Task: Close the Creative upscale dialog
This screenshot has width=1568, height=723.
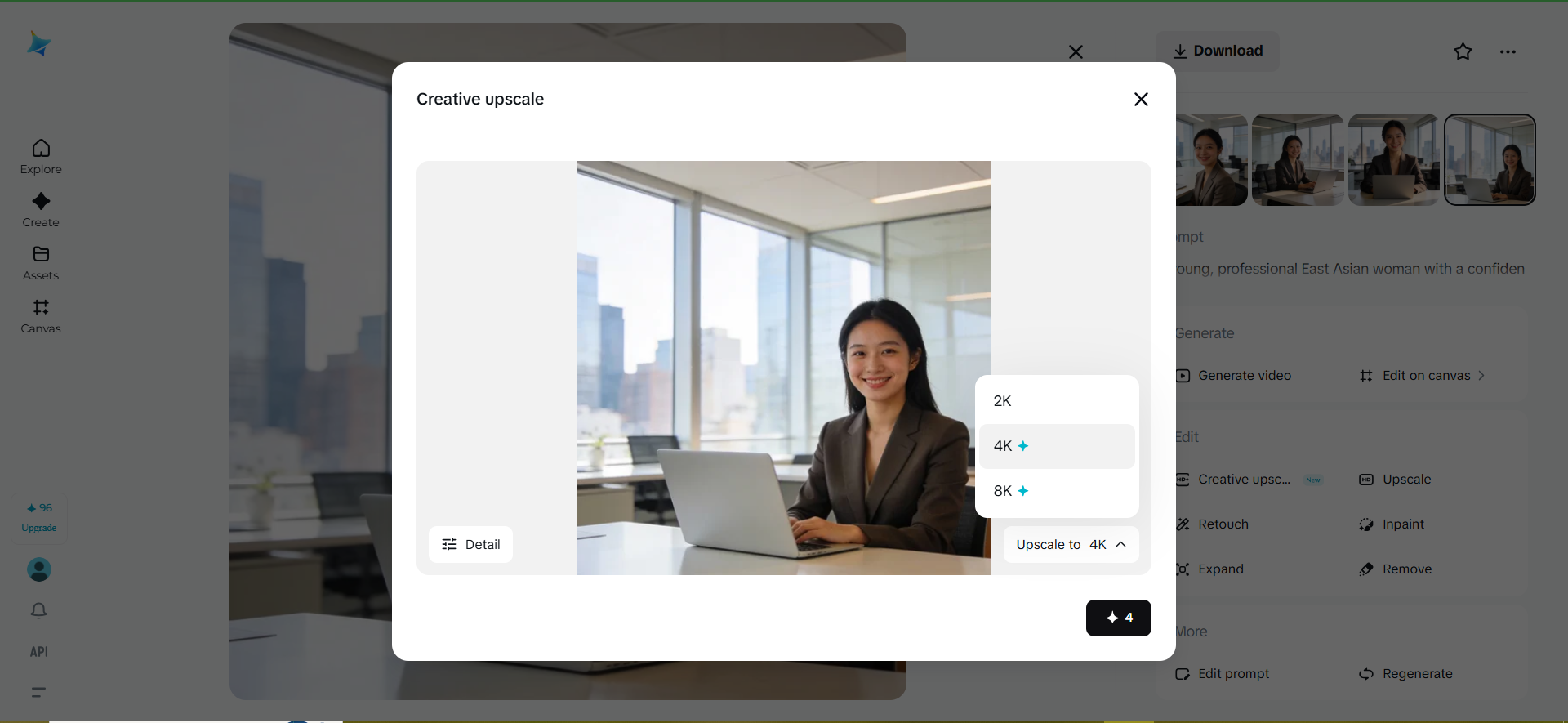Action: point(1141,99)
